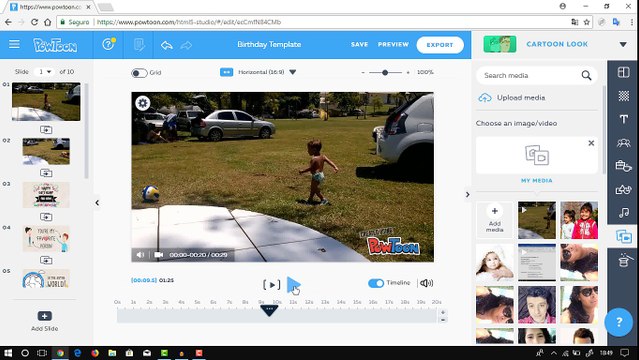
Task: Collapse the slides panel arrow
Action: [97, 203]
